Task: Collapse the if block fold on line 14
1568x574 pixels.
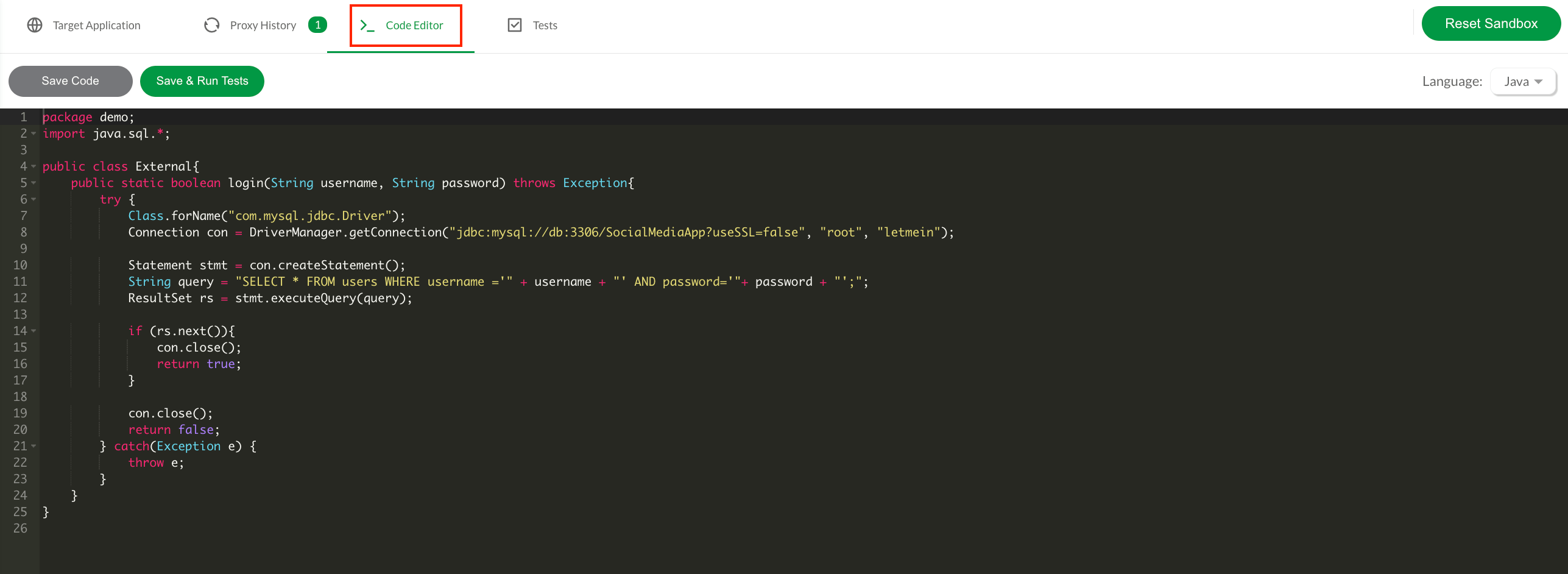Action: tap(34, 331)
